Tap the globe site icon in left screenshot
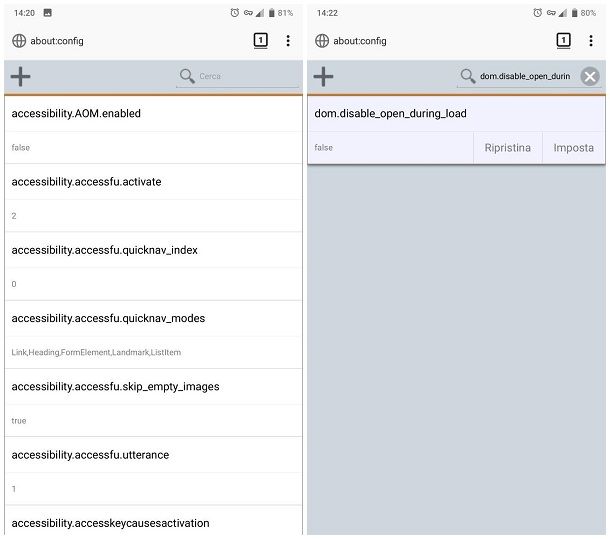Image resolution: width=610 pixels, height=539 pixels. (19, 40)
